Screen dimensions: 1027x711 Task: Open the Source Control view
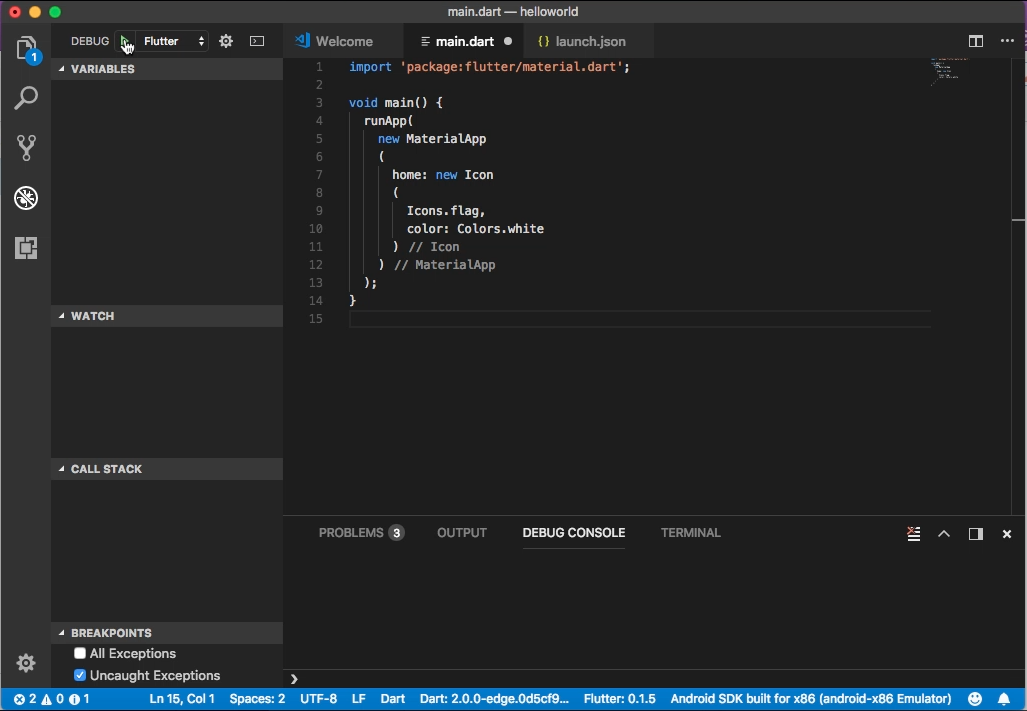[26, 147]
